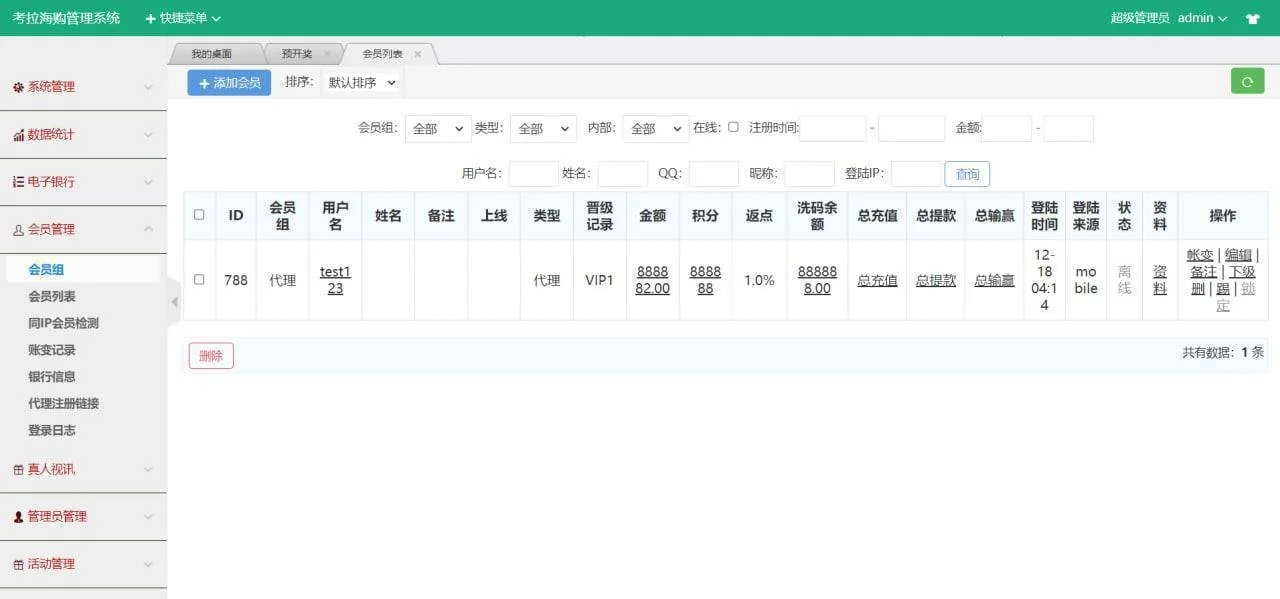Image resolution: width=1280 pixels, height=599 pixels.
Task: Click the skin theme shirt icon
Action: (1252, 18)
